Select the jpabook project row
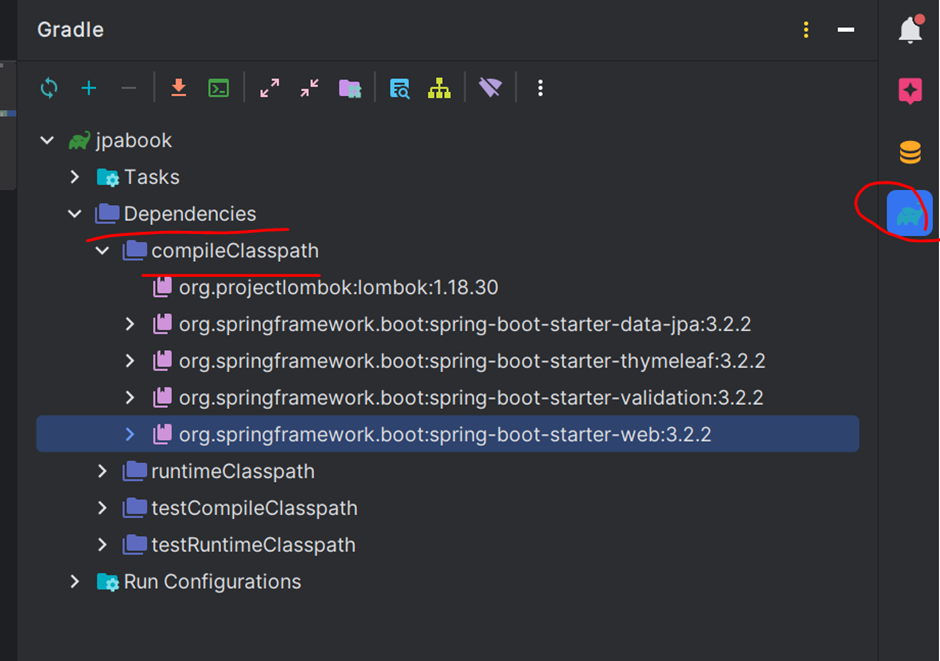 point(447,141)
